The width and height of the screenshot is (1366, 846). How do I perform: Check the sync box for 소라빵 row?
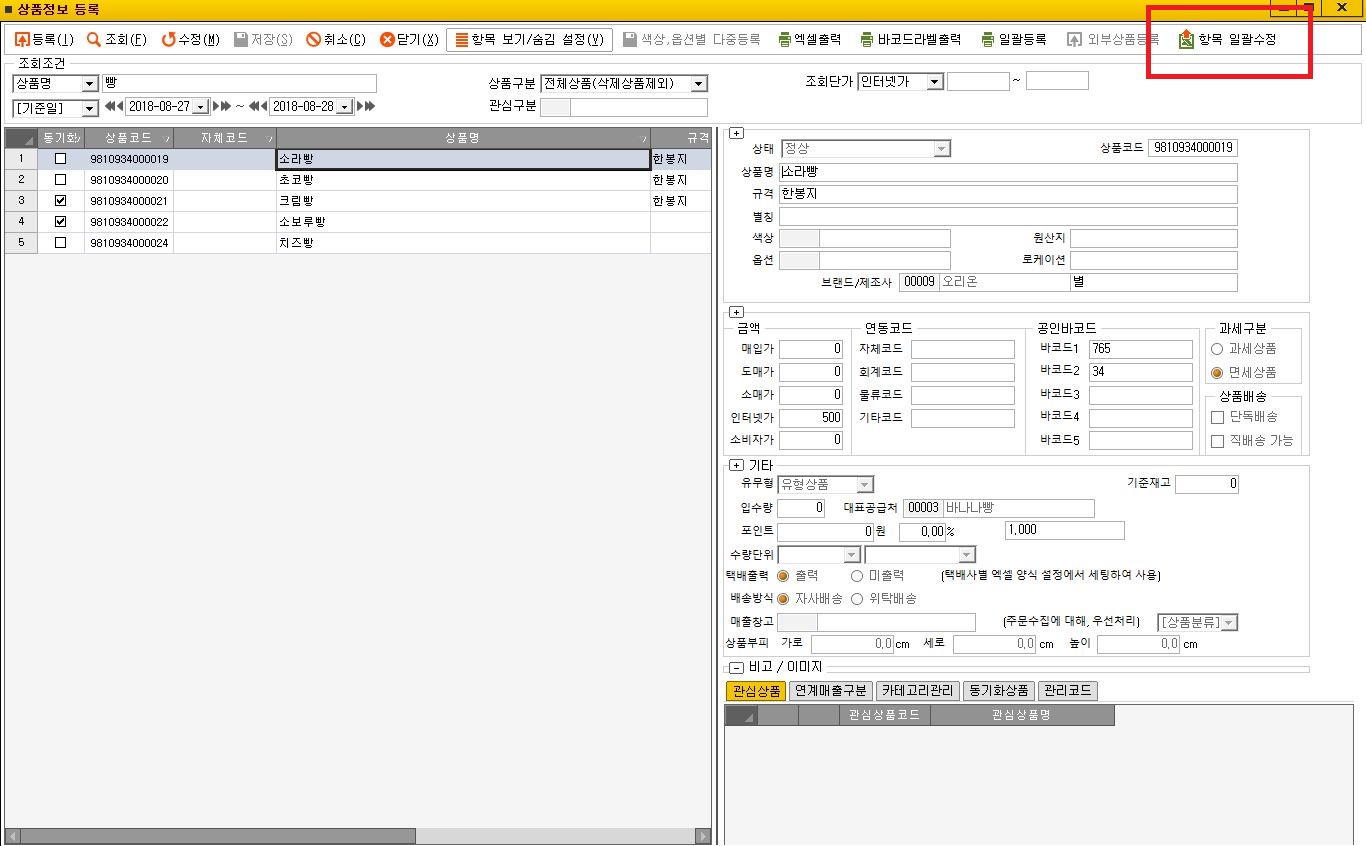coord(61,158)
